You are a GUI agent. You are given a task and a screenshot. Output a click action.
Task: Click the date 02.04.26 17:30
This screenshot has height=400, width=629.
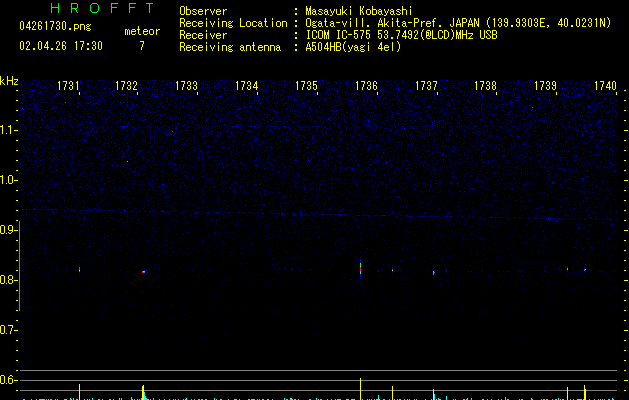pos(61,46)
